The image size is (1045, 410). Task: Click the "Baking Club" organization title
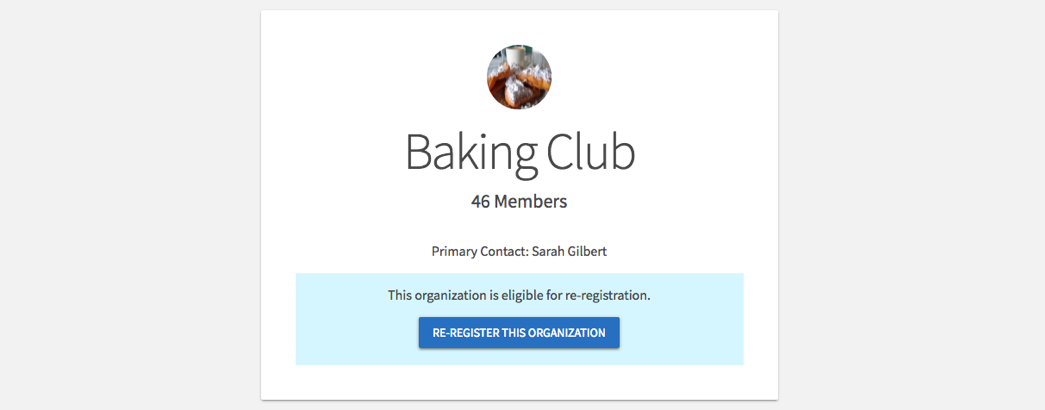pyautogui.click(x=519, y=152)
